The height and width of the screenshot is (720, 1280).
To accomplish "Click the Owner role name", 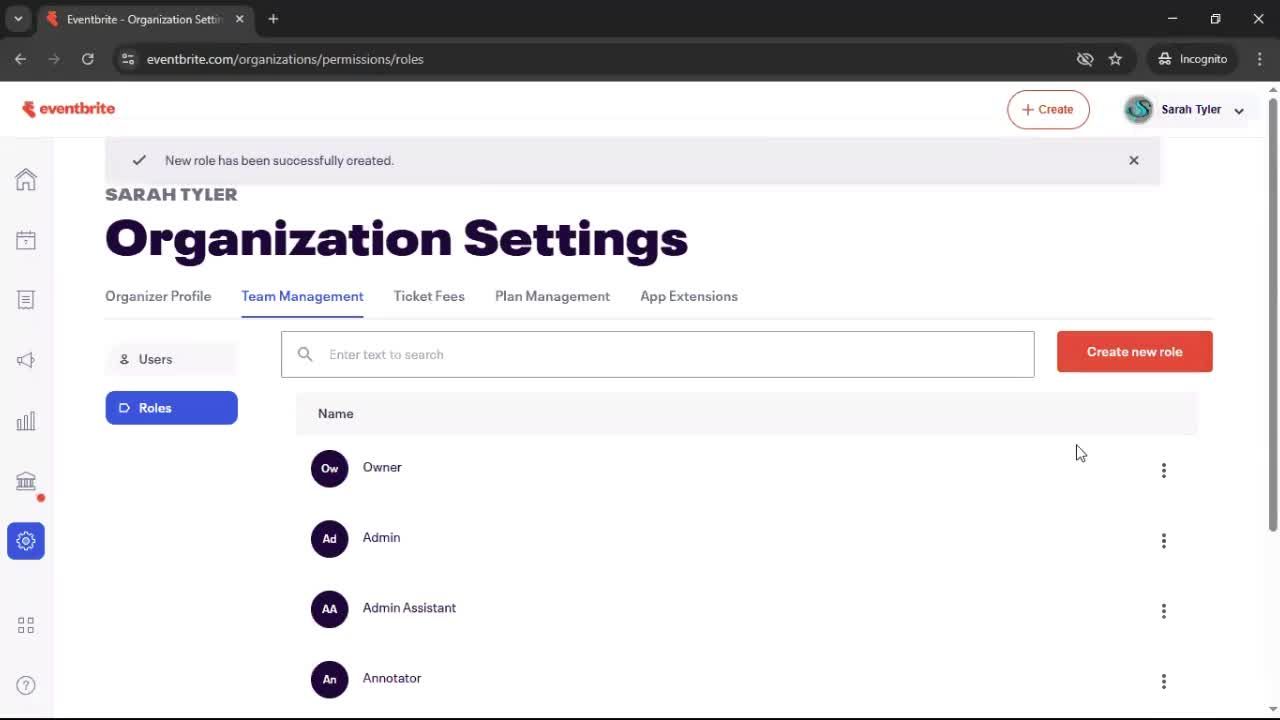I will [x=382, y=467].
